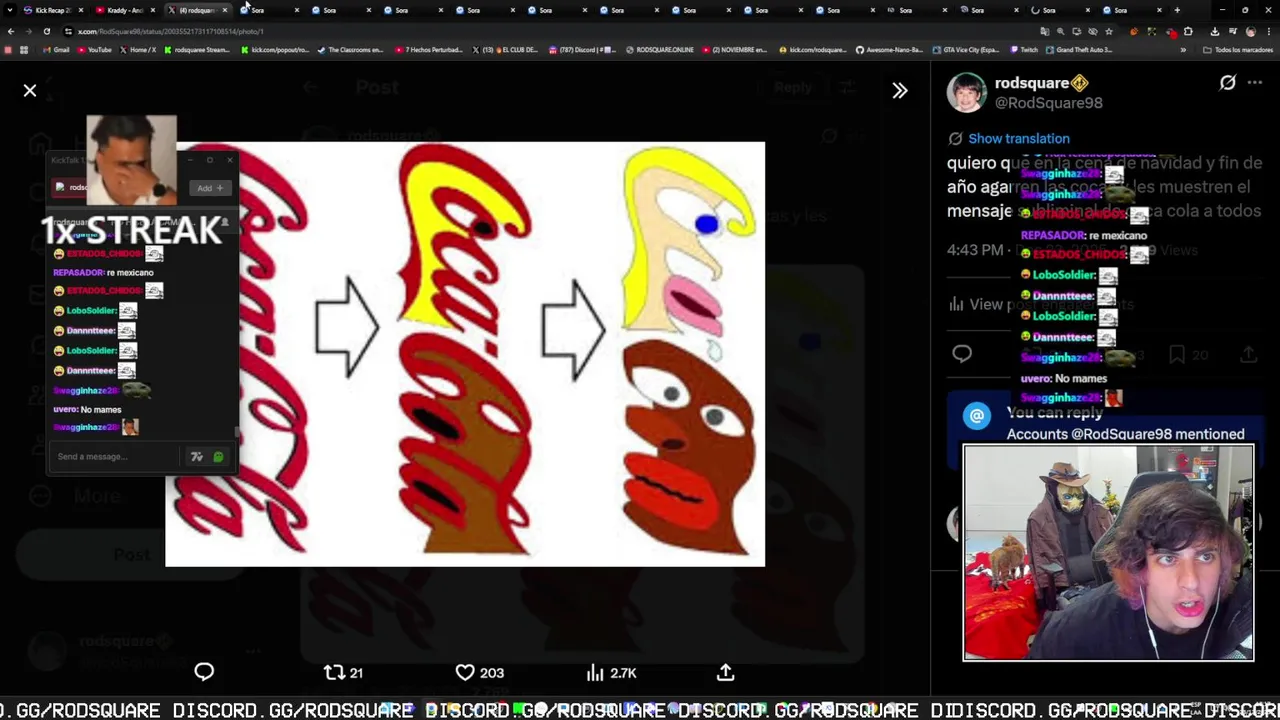Select the rodsquare chat tab in KickTalk
The height and width of the screenshot is (720, 1280).
[x=72, y=187]
